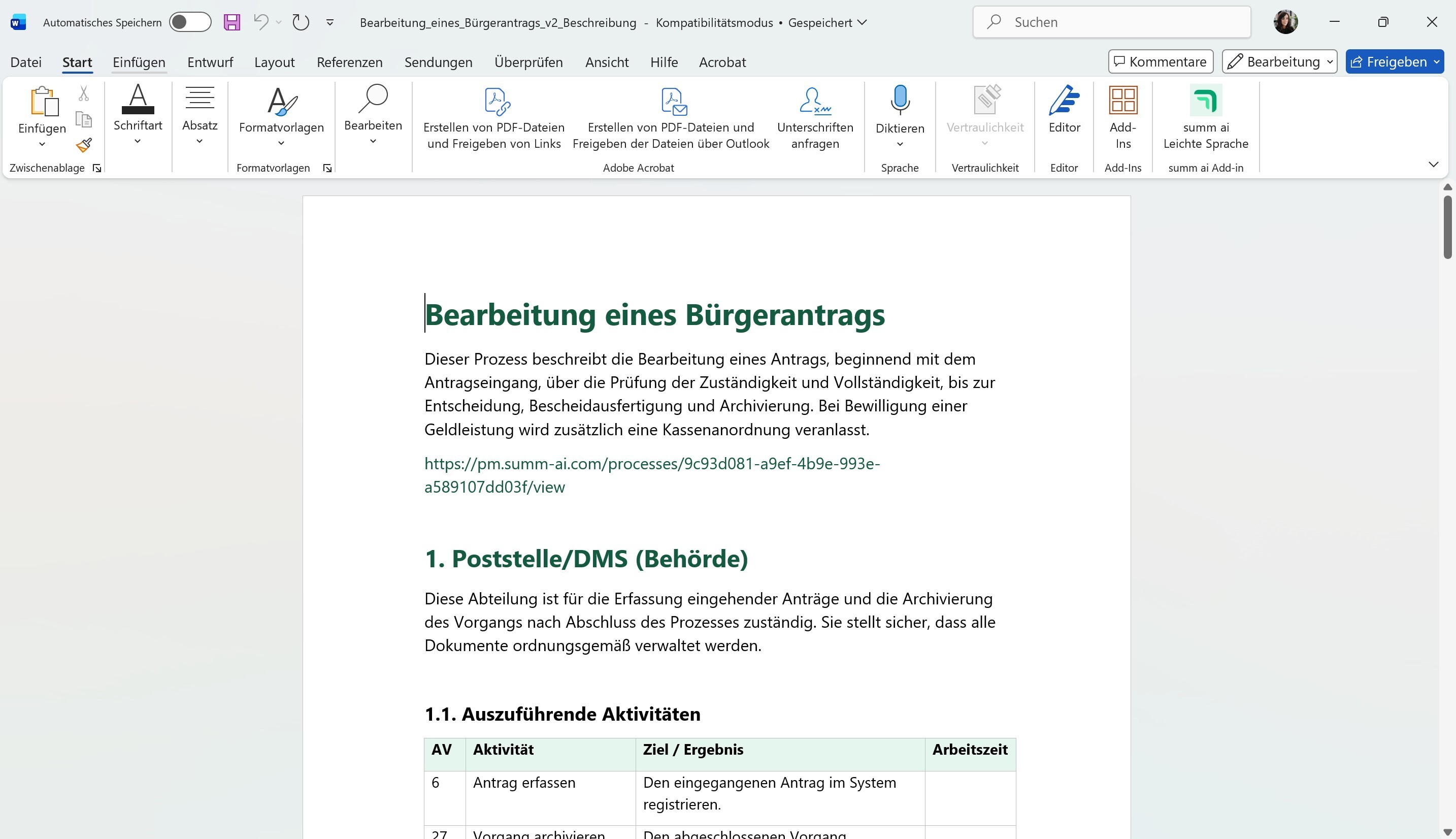Open the Absatz paragraph group
Viewport: 1456px width, 839px height.
[x=200, y=114]
